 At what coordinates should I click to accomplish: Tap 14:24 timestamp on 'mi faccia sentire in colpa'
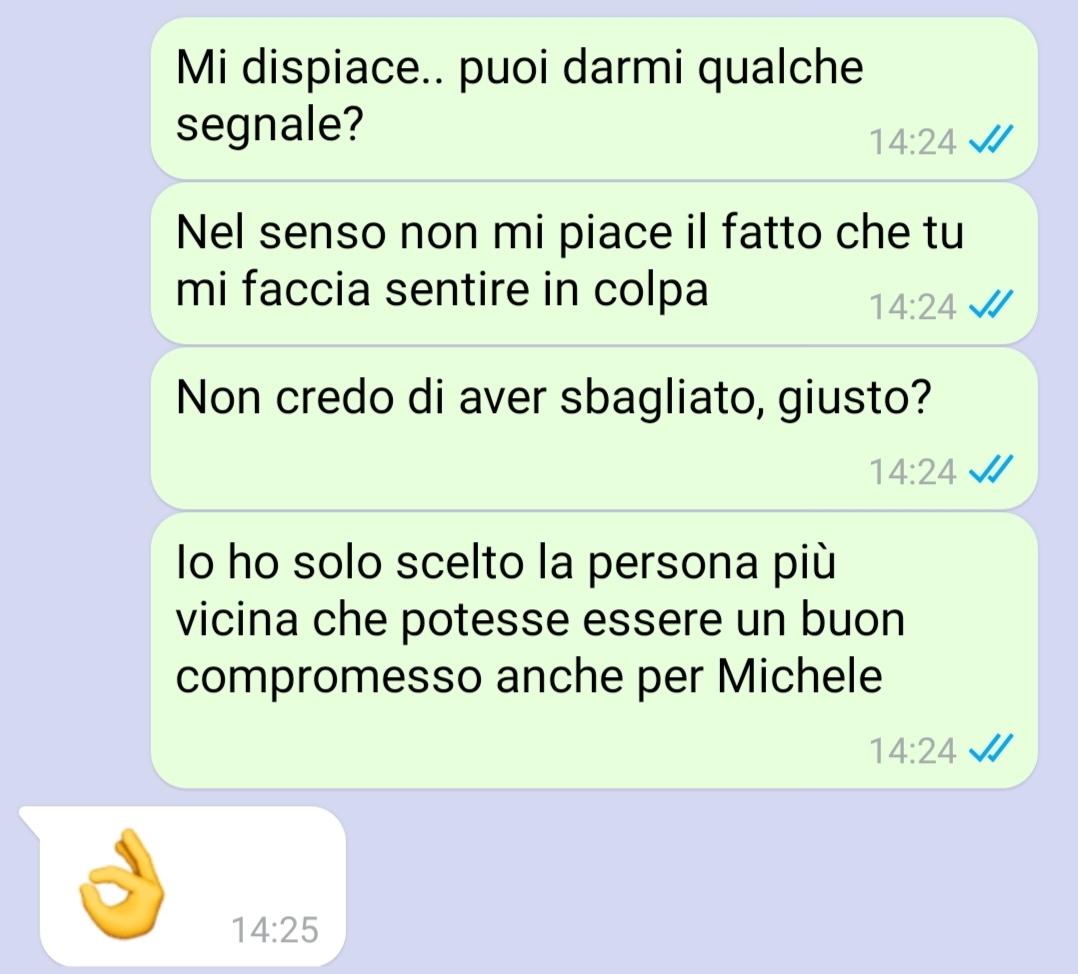pyautogui.click(x=913, y=307)
